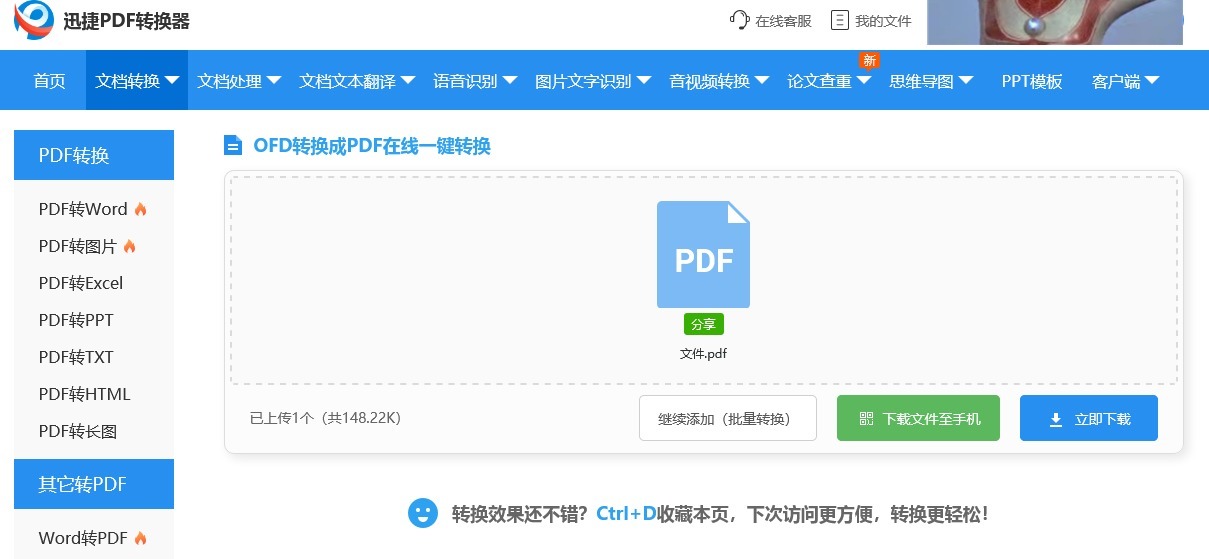
Task: Click the fire icon beside PDF转Word
Action: (140, 209)
